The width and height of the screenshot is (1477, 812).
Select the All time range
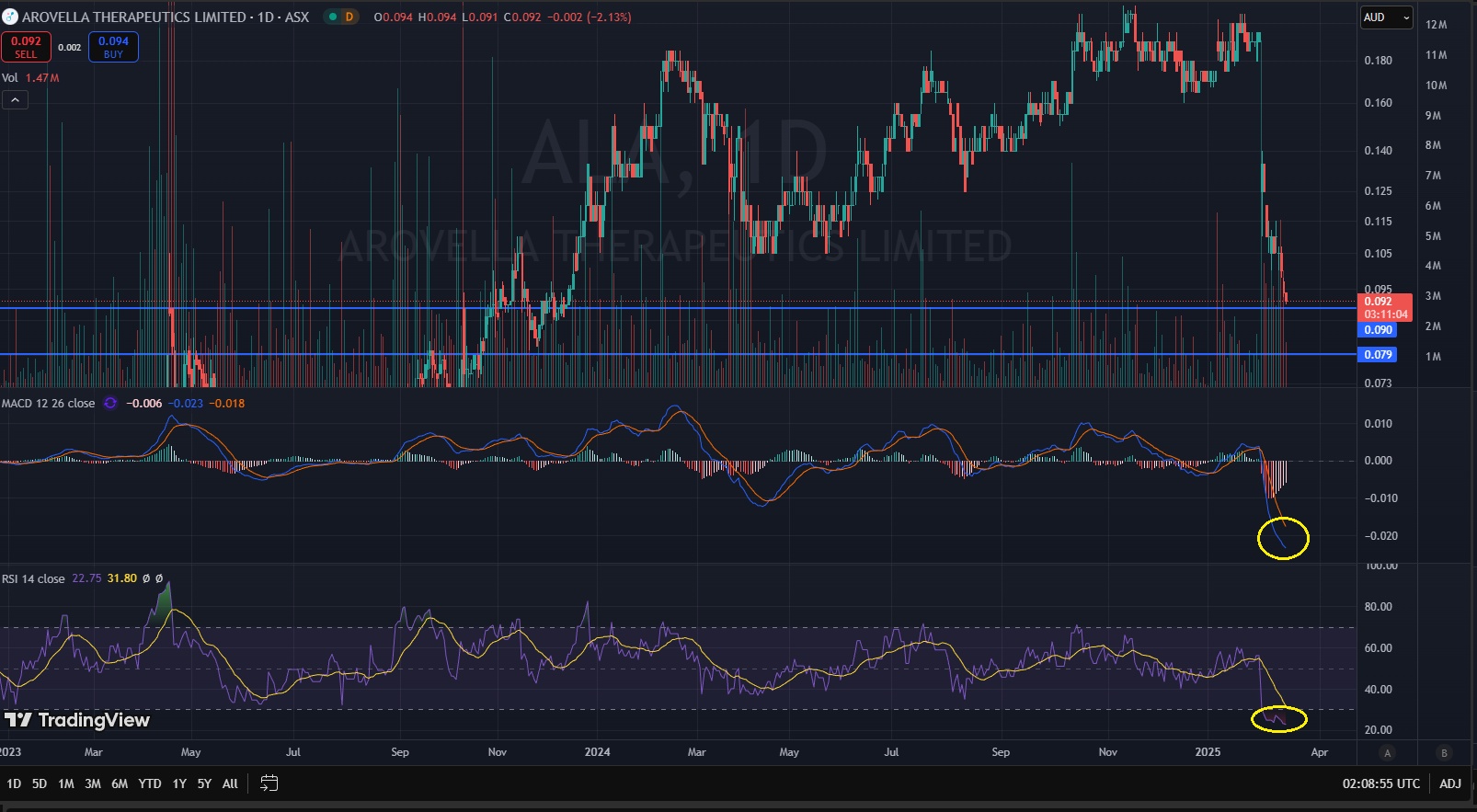(x=230, y=783)
